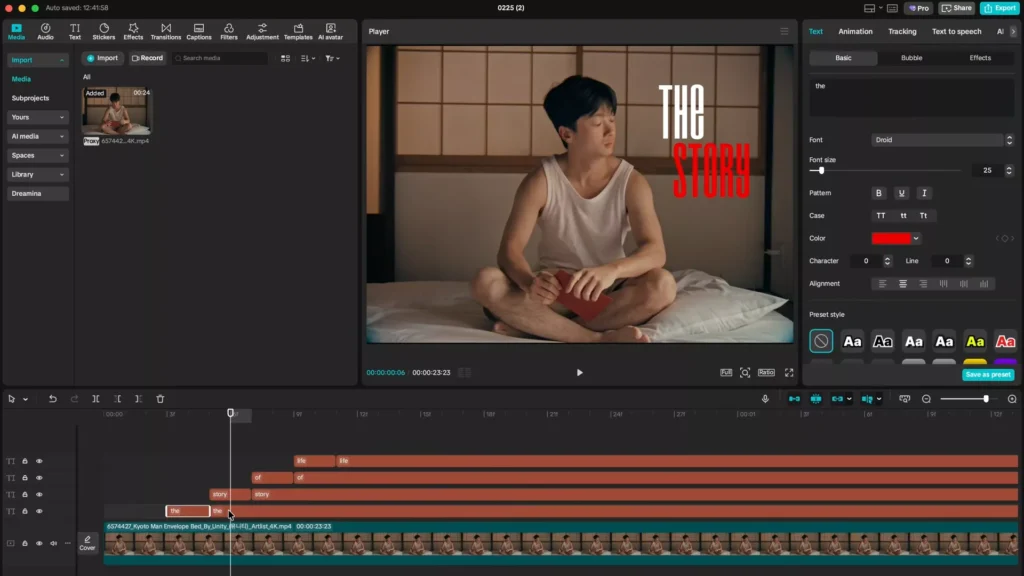The height and width of the screenshot is (576, 1024).
Task: Open the Font dropdown showing Droid
Action: point(937,139)
